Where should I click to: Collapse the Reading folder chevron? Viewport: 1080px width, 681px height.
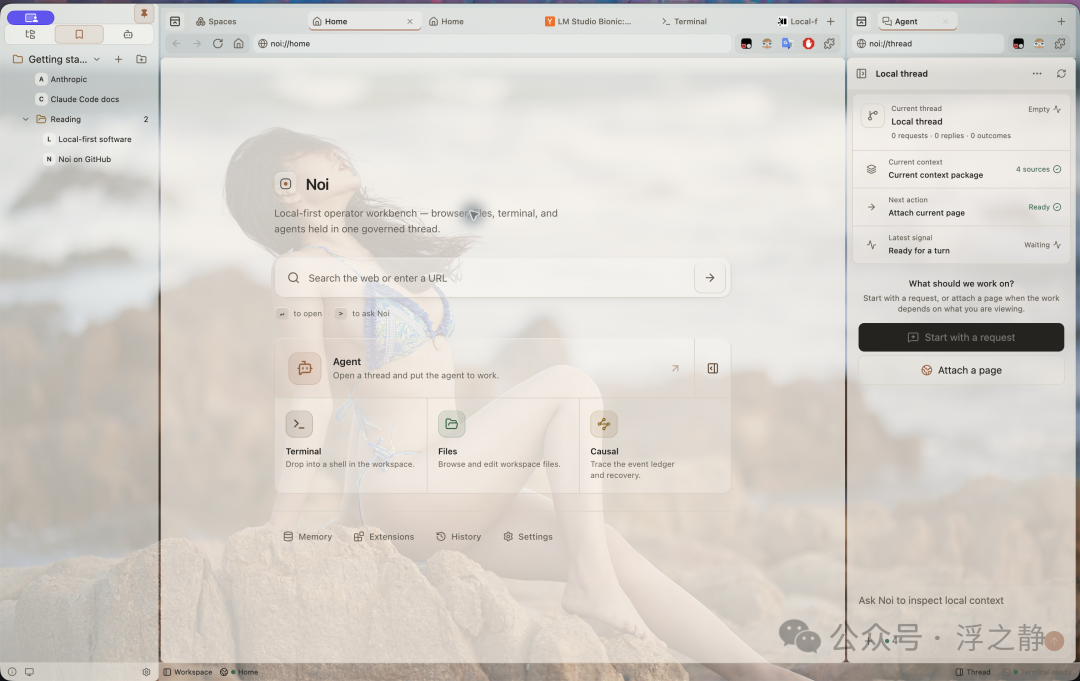tap(25, 119)
